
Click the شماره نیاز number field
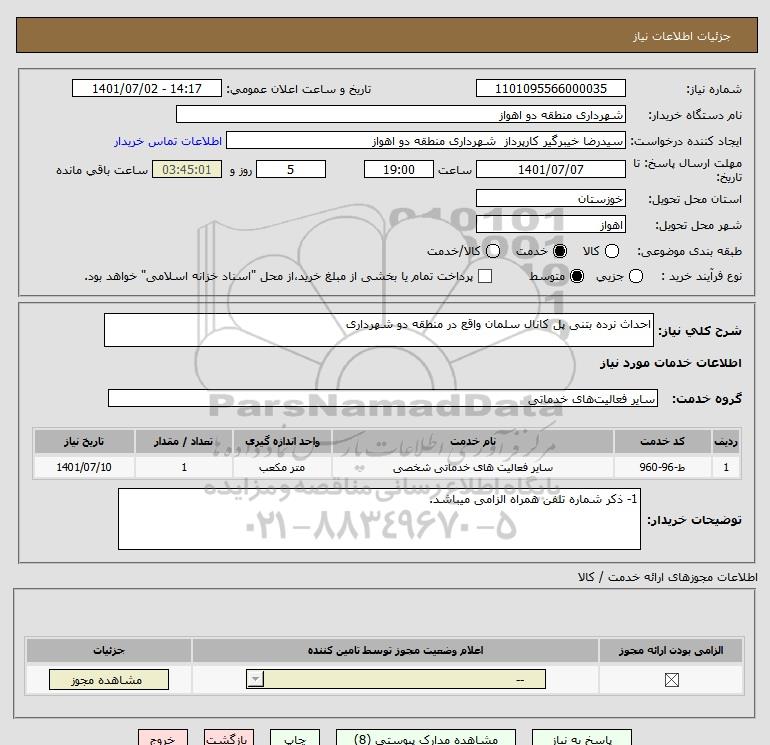point(550,88)
